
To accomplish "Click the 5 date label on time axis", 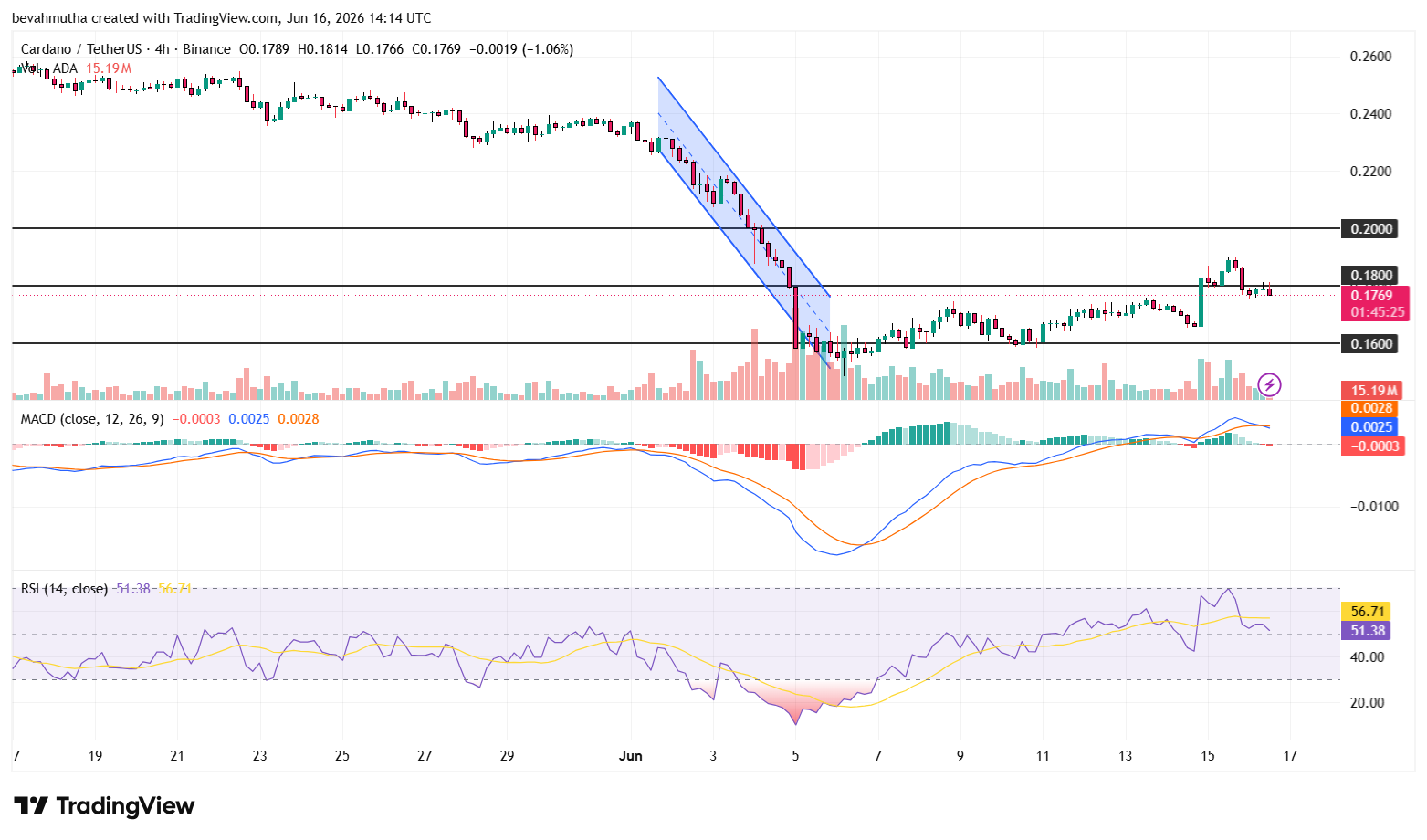I will (795, 755).
